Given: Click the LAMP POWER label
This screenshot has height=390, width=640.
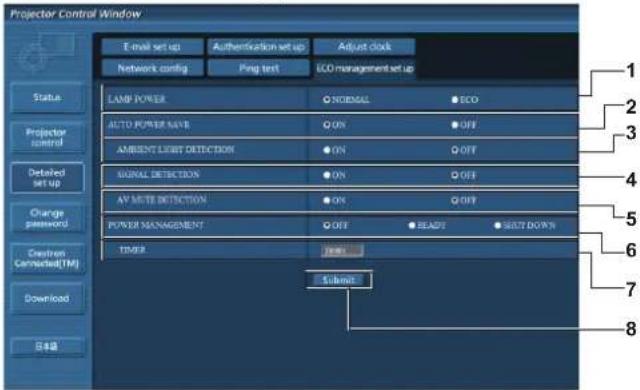Looking at the screenshot, I should (x=137, y=99).
